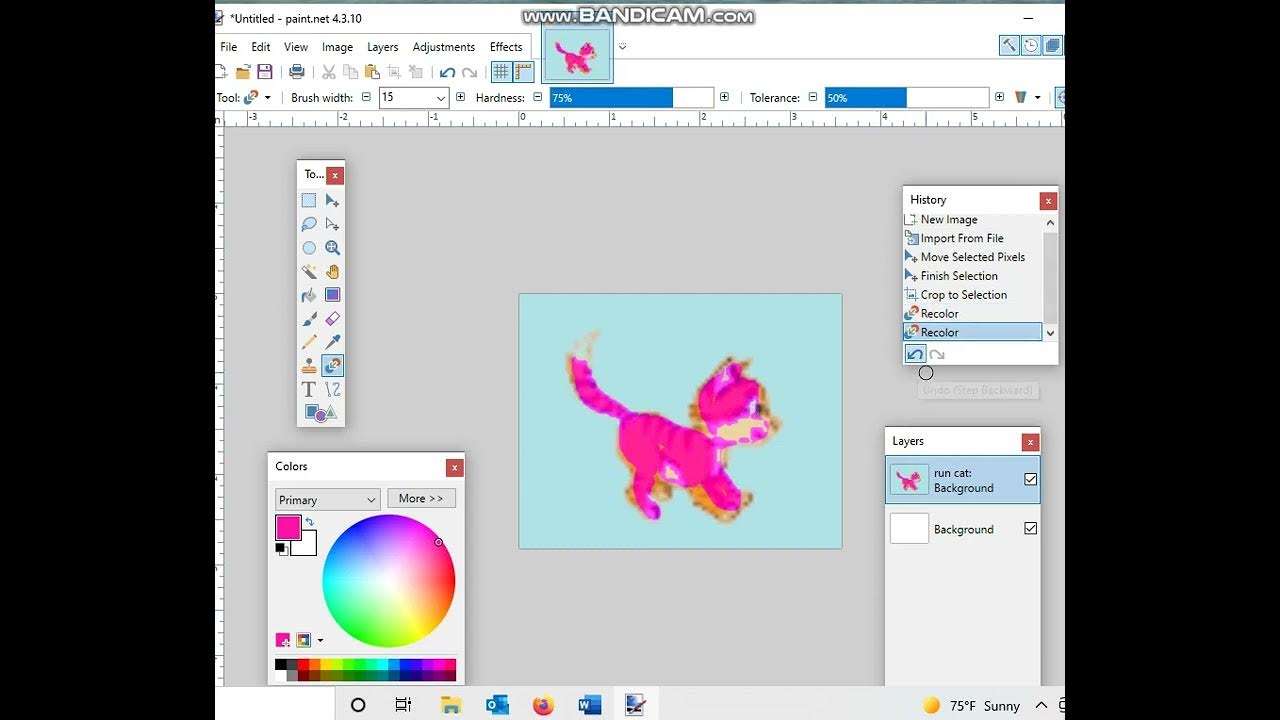Select the Pencil tool

pos(309,342)
